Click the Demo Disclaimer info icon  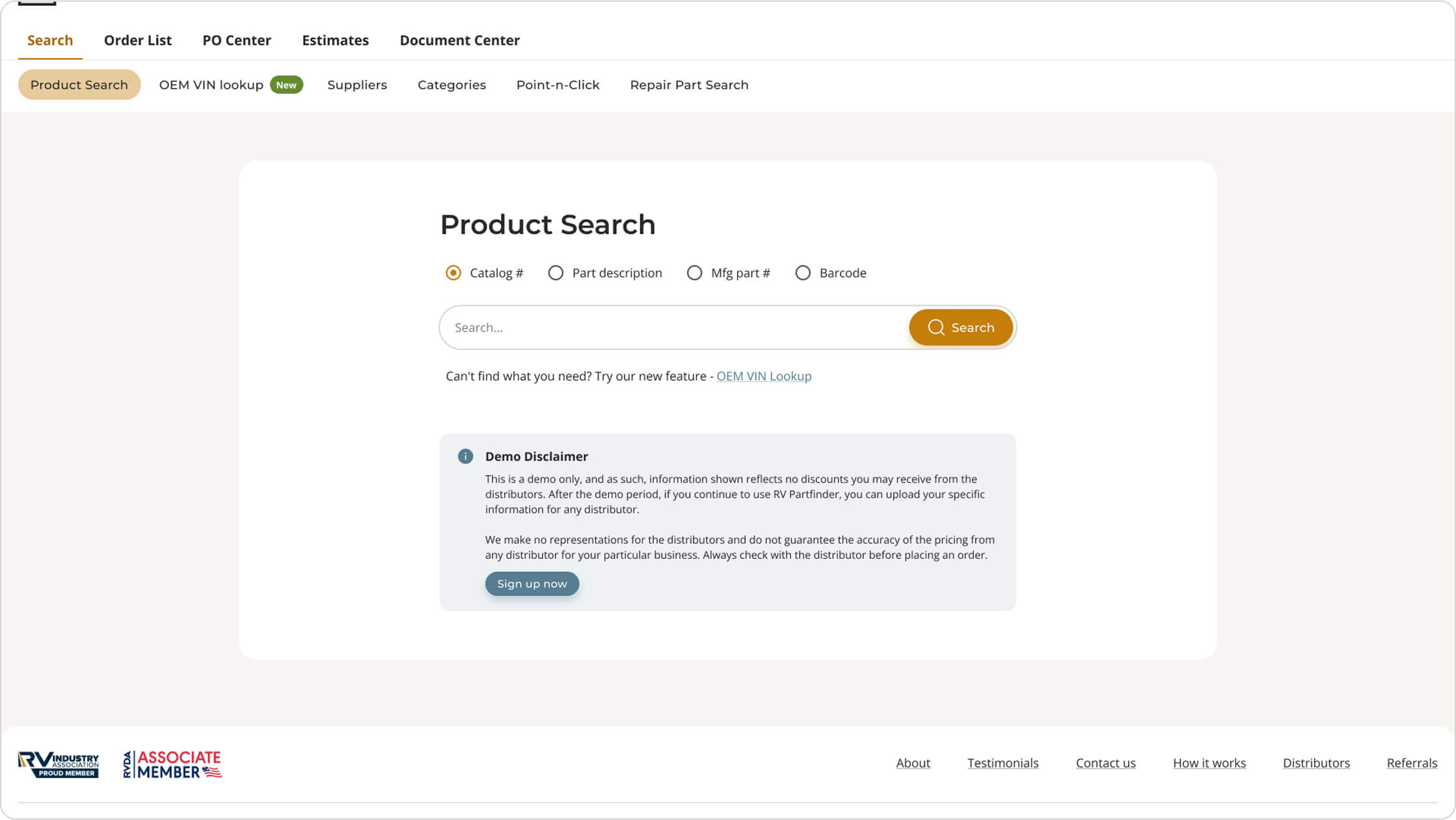[465, 456]
